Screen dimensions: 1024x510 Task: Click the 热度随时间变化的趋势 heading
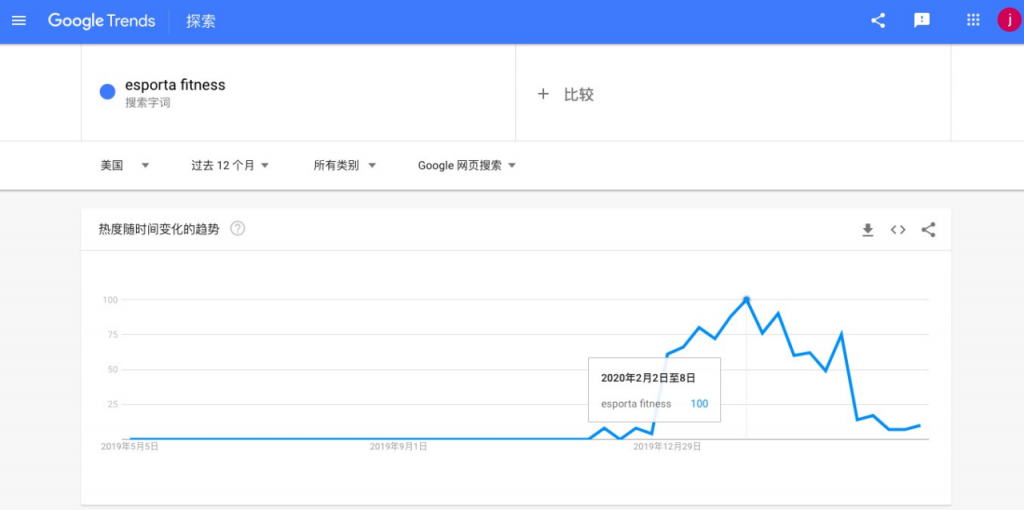click(159, 229)
